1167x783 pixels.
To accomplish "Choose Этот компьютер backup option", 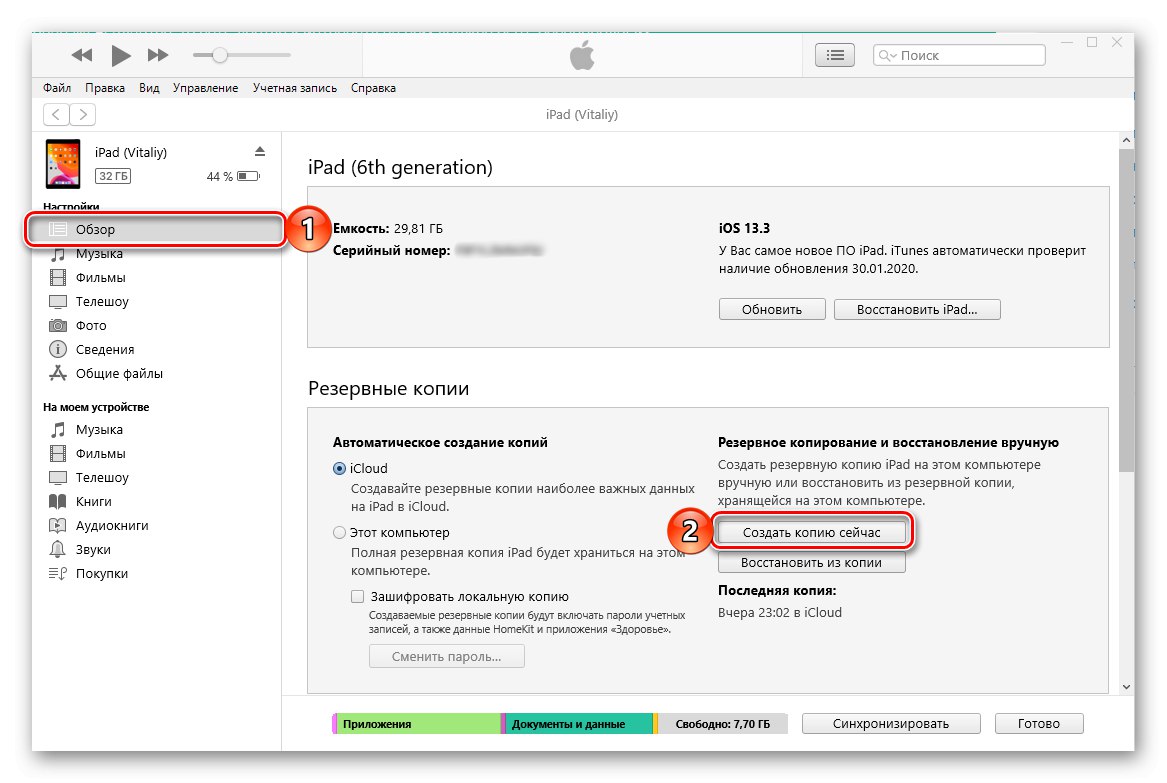I will coord(340,533).
